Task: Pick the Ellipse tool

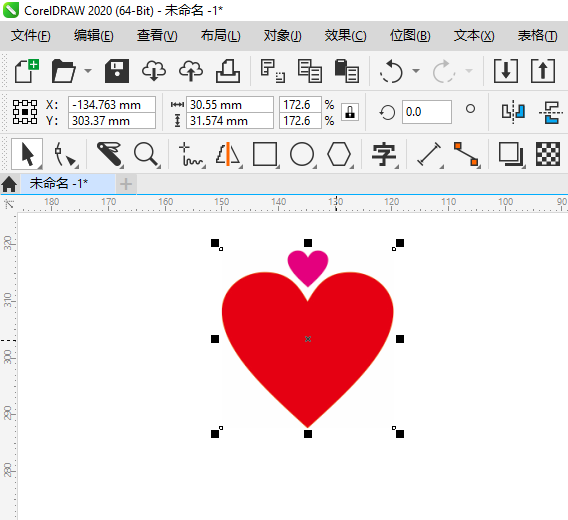Action: 302,154
